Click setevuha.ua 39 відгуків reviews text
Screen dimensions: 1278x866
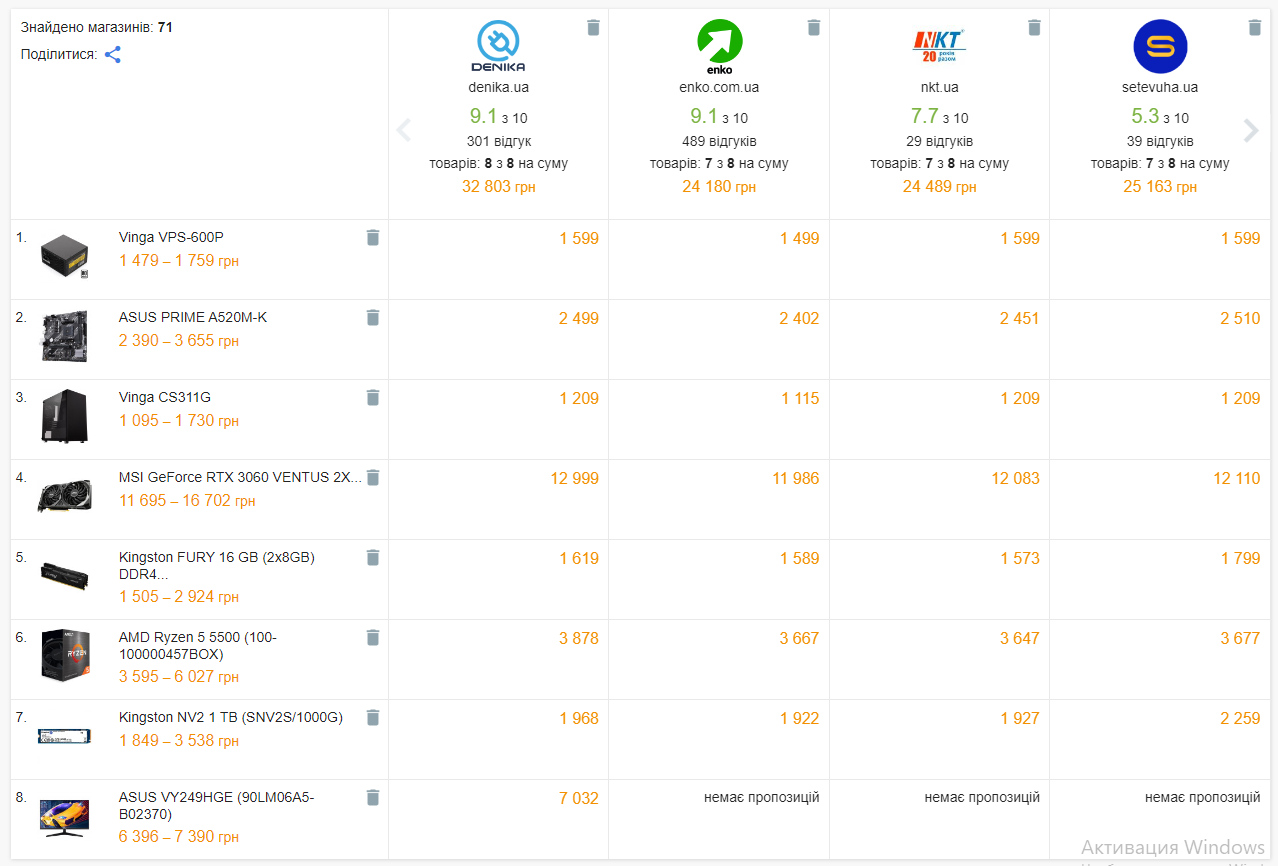coord(1160,141)
